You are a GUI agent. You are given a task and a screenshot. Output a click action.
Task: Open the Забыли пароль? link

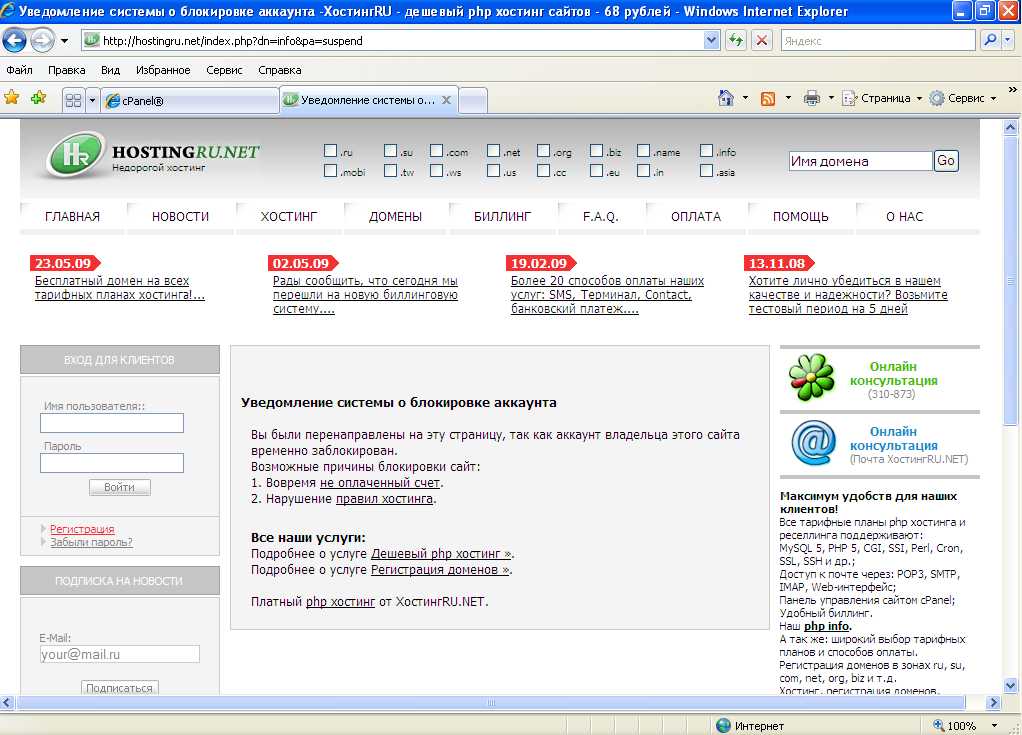click(91, 542)
